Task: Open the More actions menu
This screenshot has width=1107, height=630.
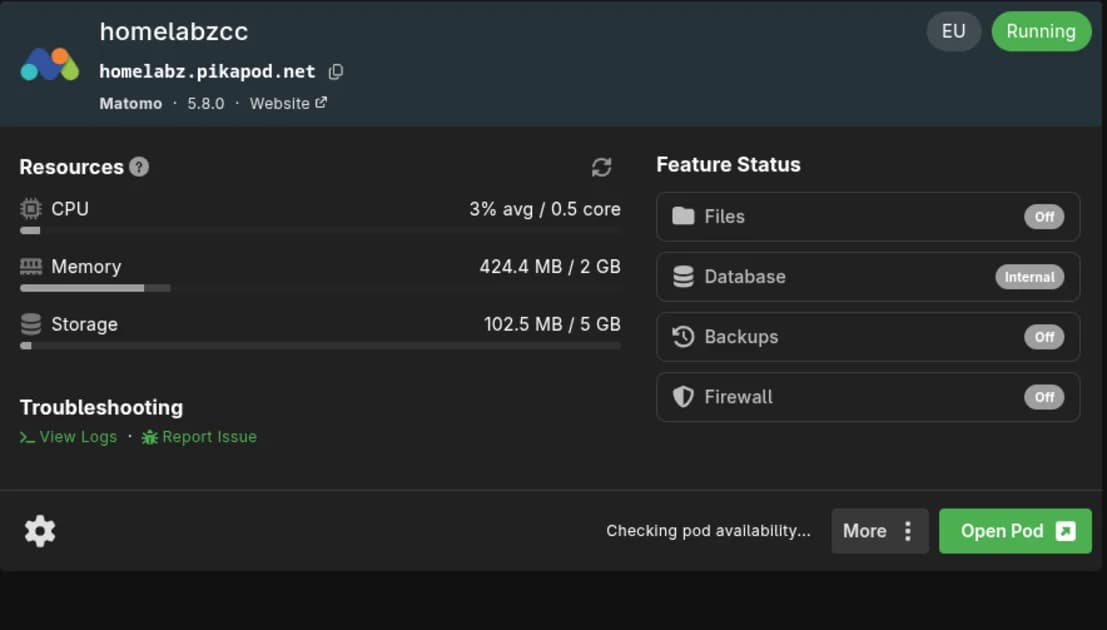Action: pyautogui.click(x=879, y=531)
